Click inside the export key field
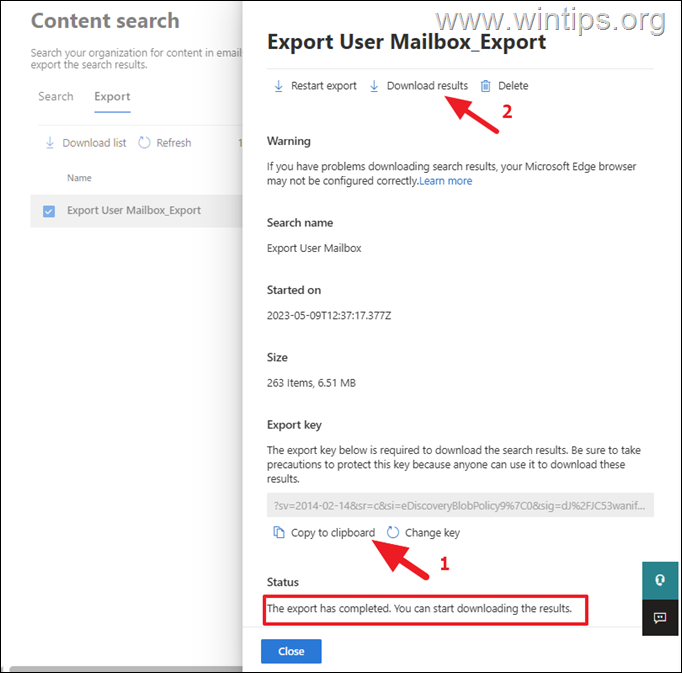The height and width of the screenshot is (673, 682). pyautogui.click(x=460, y=505)
